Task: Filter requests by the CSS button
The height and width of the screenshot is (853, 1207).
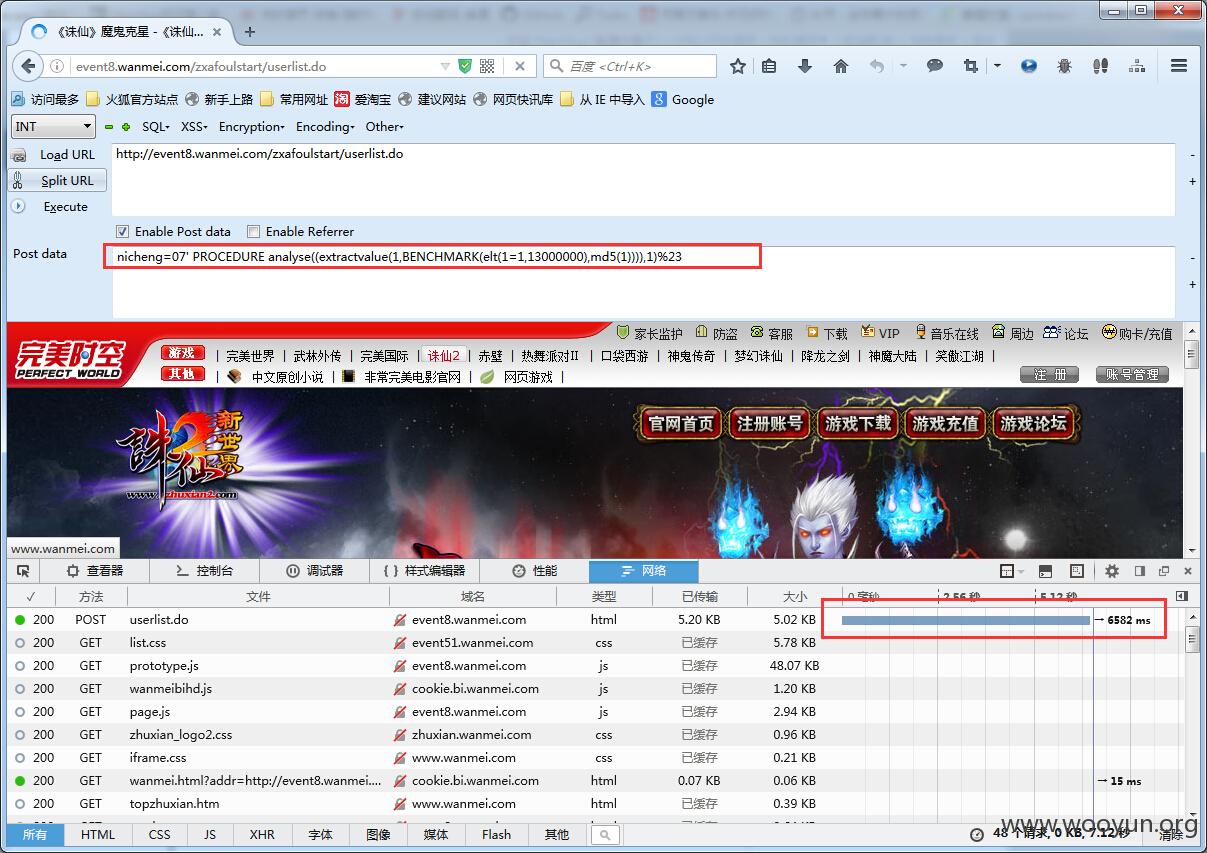Action: click(x=159, y=835)
